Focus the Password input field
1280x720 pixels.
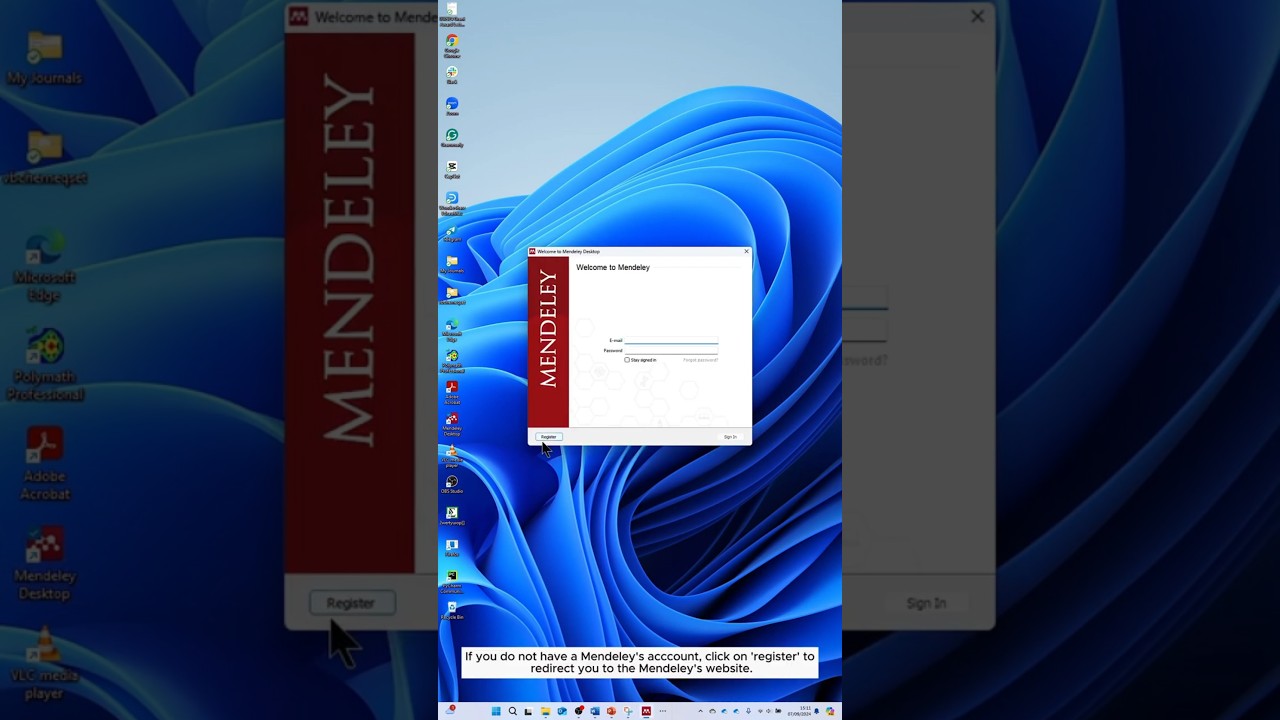point(671,350)
